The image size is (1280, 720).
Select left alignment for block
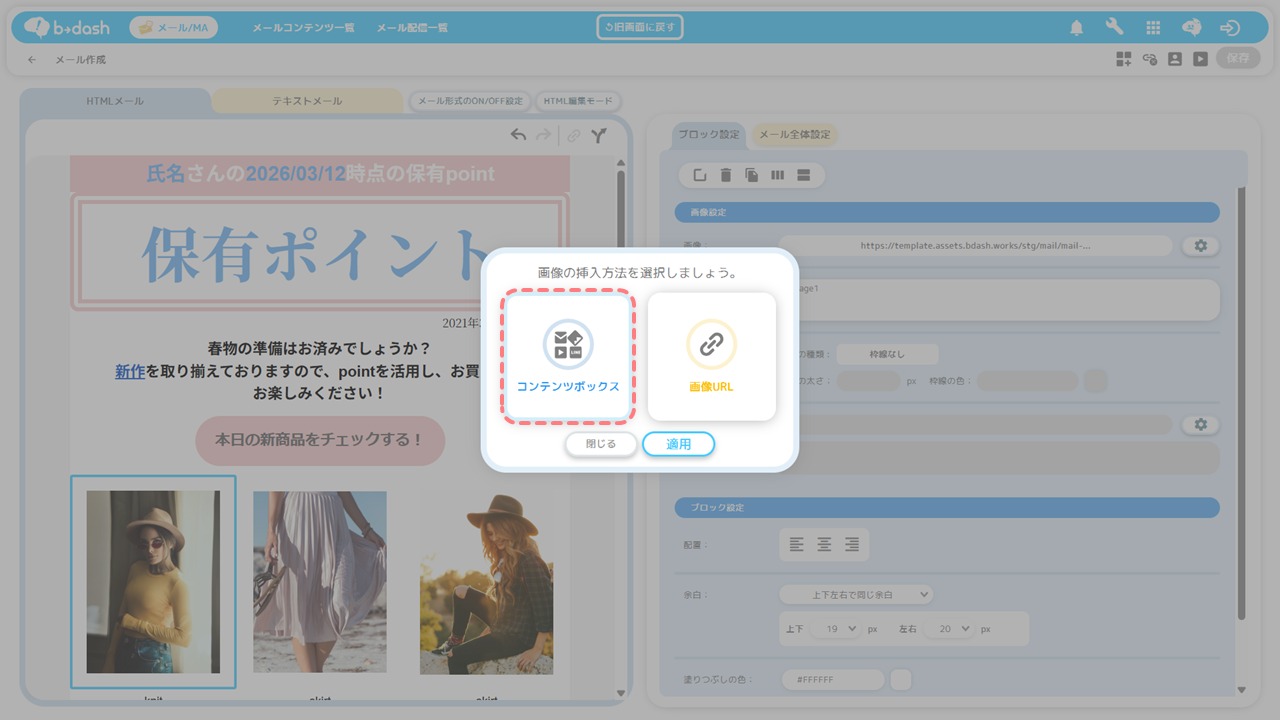click(796, 545)
